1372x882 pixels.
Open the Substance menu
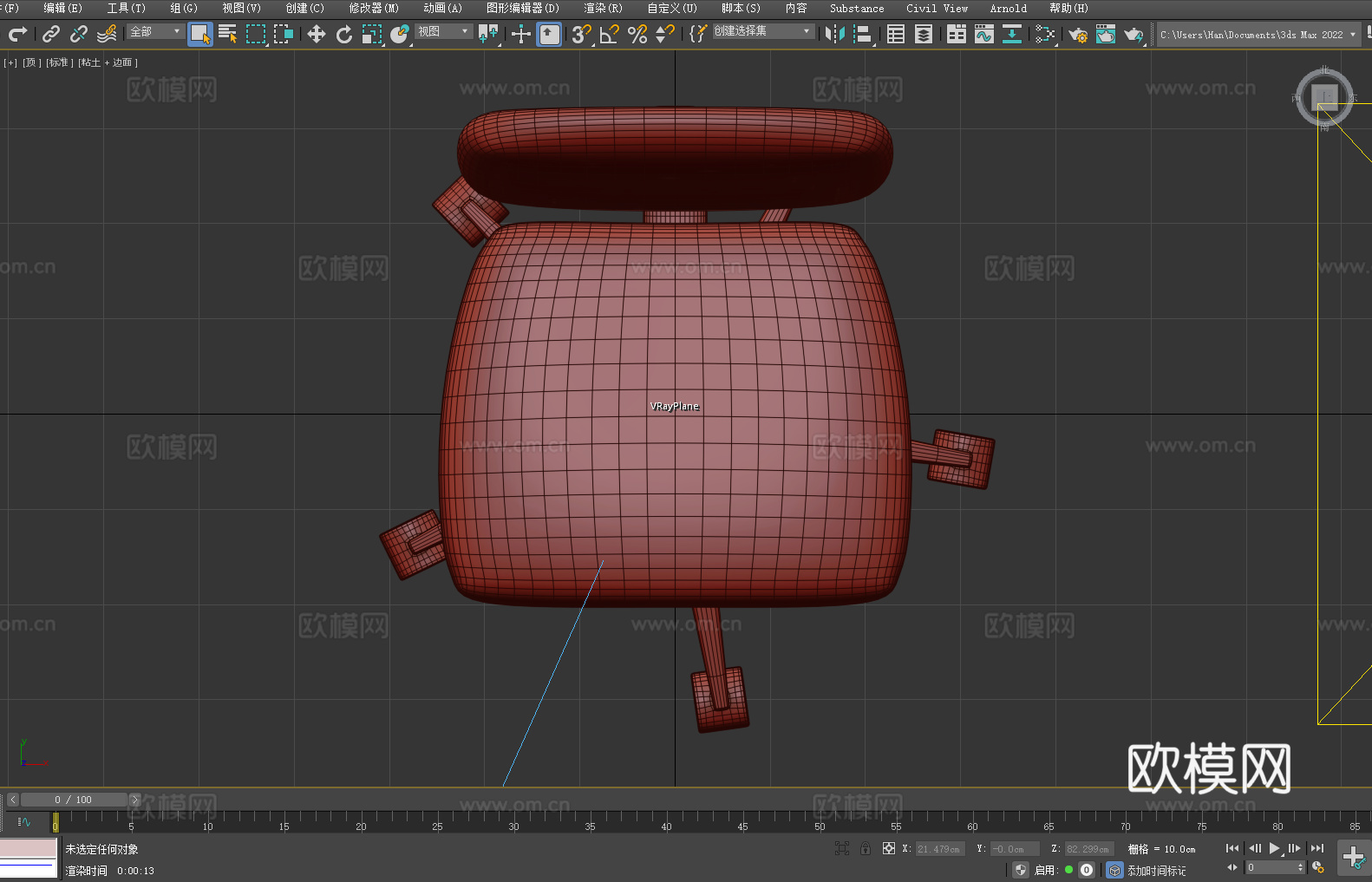tap(857, 8)
